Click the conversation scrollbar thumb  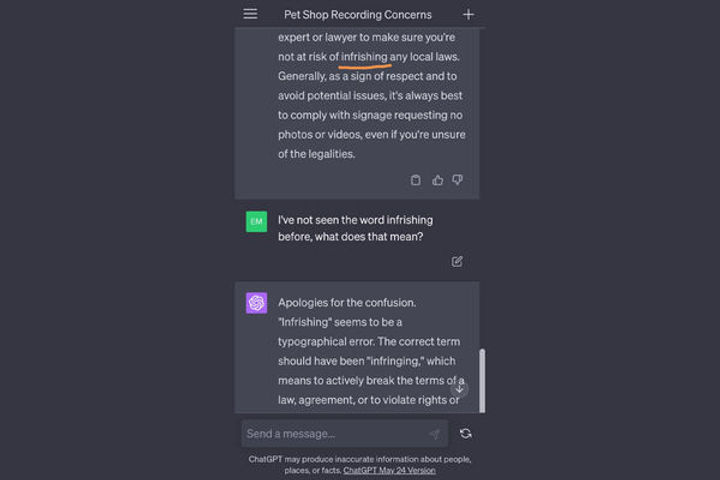coord(482,381)
